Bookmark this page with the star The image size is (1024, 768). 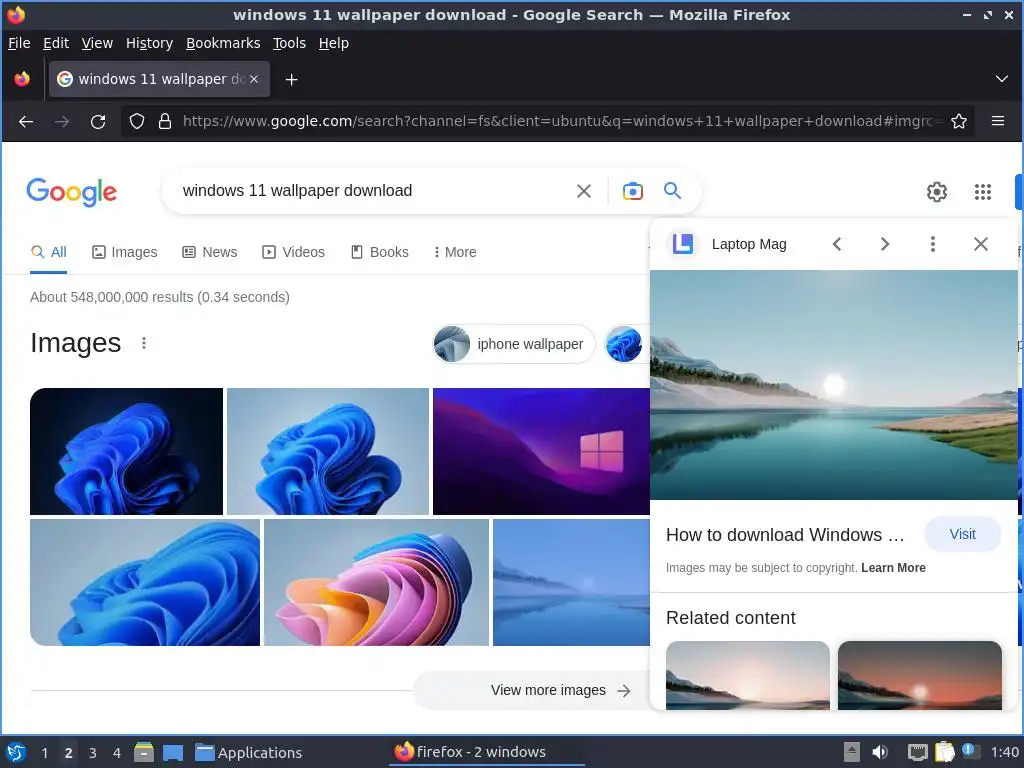(x=959, y=121)
